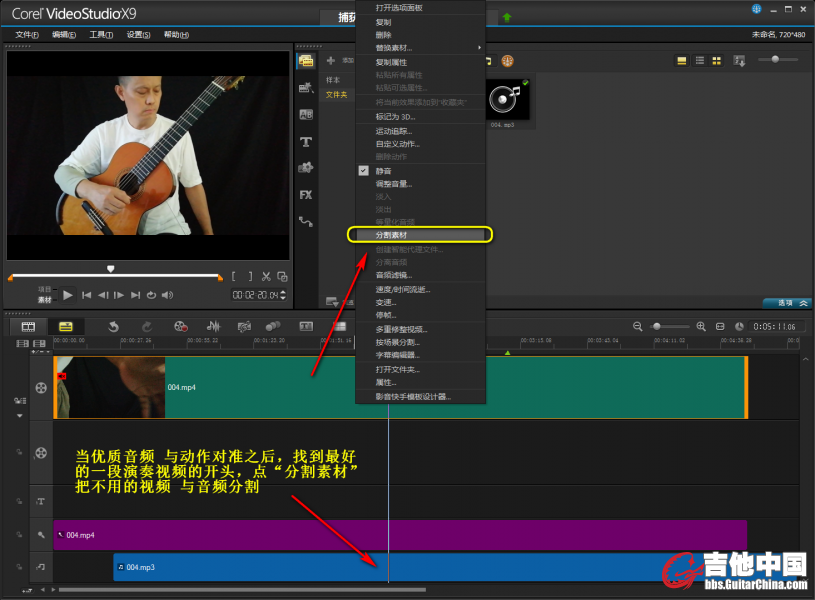This screenshot has width=815, height=600.
Task: Switch to Timeline view
Action: click(66, 327)
